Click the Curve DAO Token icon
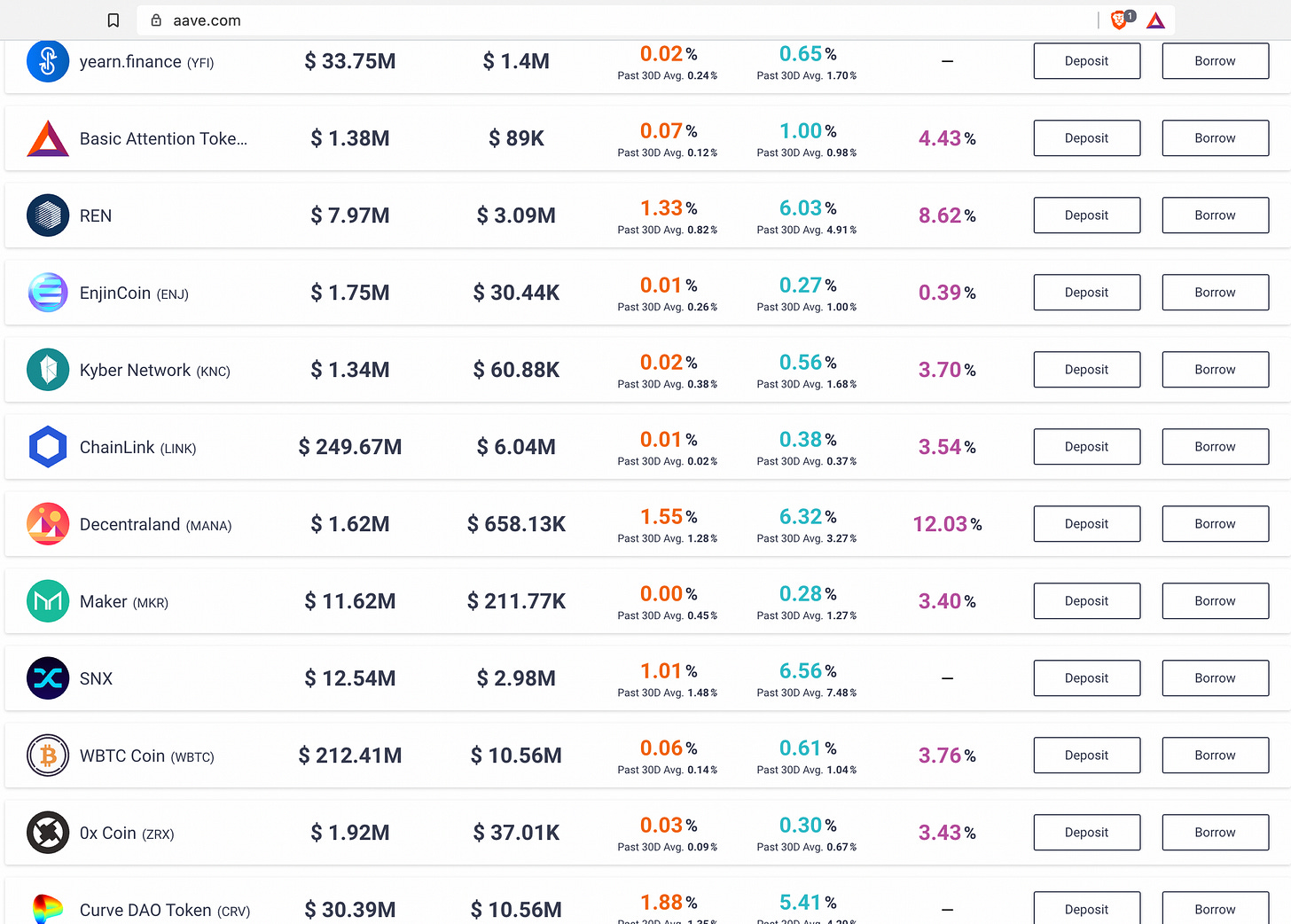This screenshot has width=1291, height=924. click(48, 908)
